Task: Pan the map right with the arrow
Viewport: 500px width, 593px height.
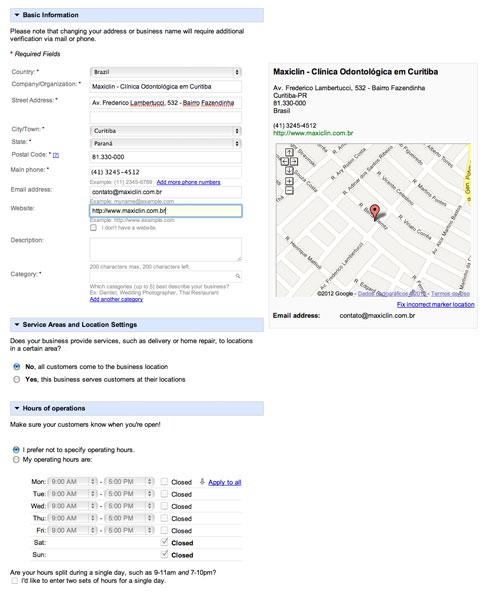Action: (x=294, y=161)
